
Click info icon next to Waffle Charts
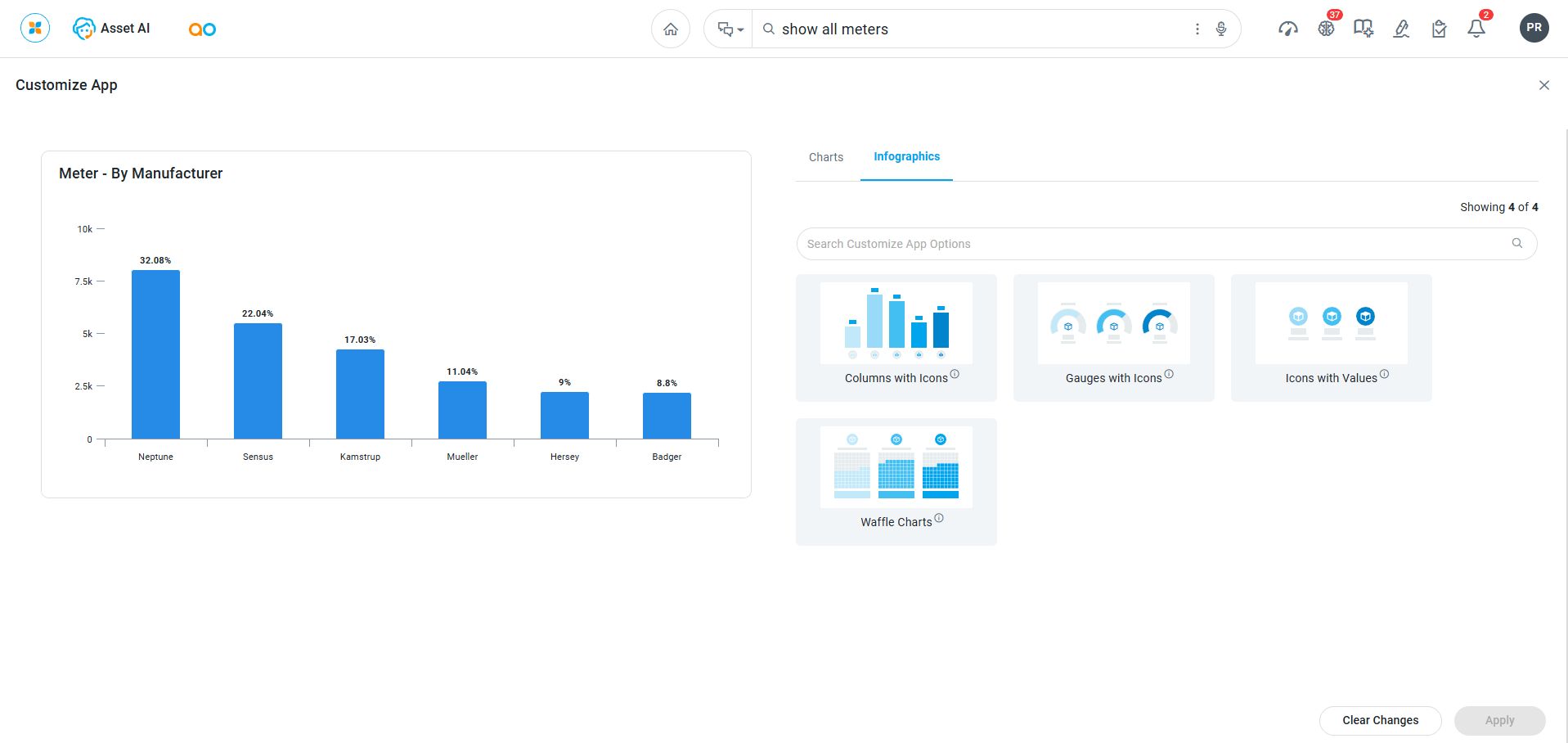(939, 518)
